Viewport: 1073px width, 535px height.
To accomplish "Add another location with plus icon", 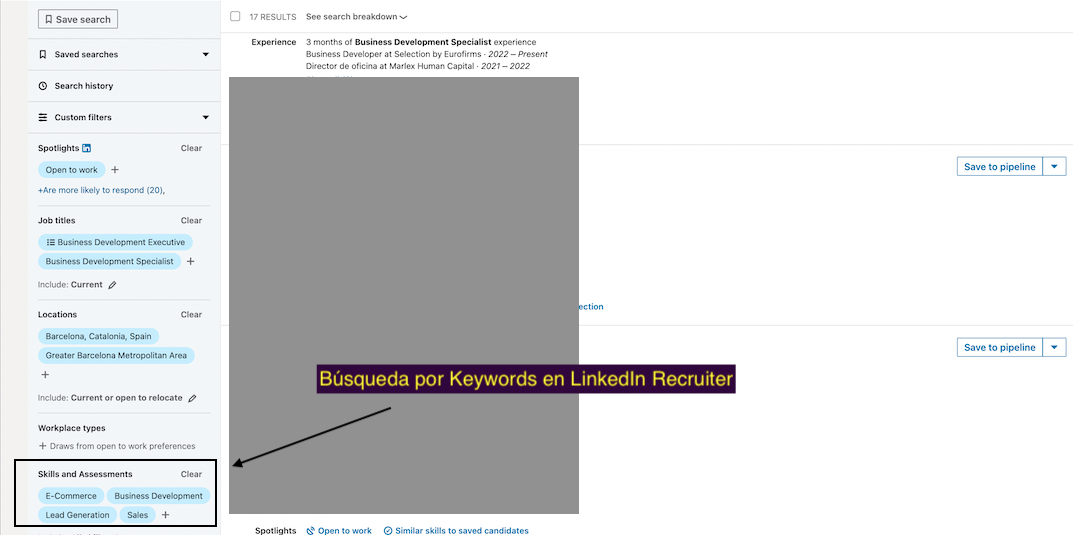I will click(x=45, y=375).
